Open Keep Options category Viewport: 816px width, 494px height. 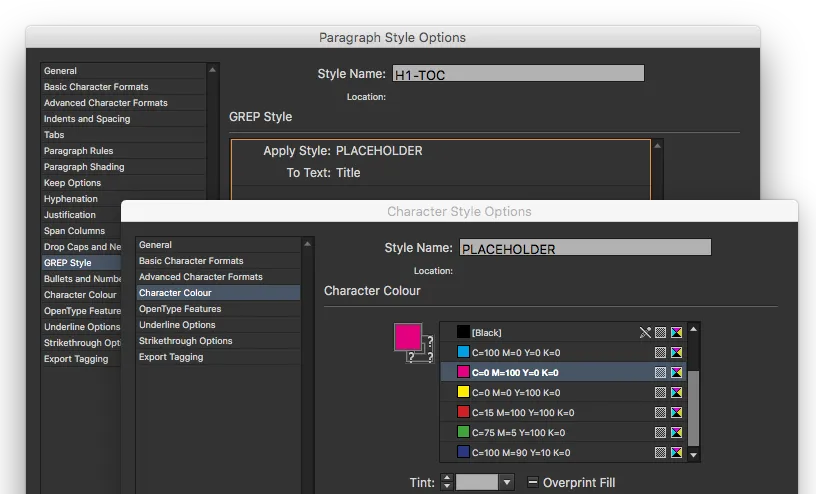click(123, 183)
